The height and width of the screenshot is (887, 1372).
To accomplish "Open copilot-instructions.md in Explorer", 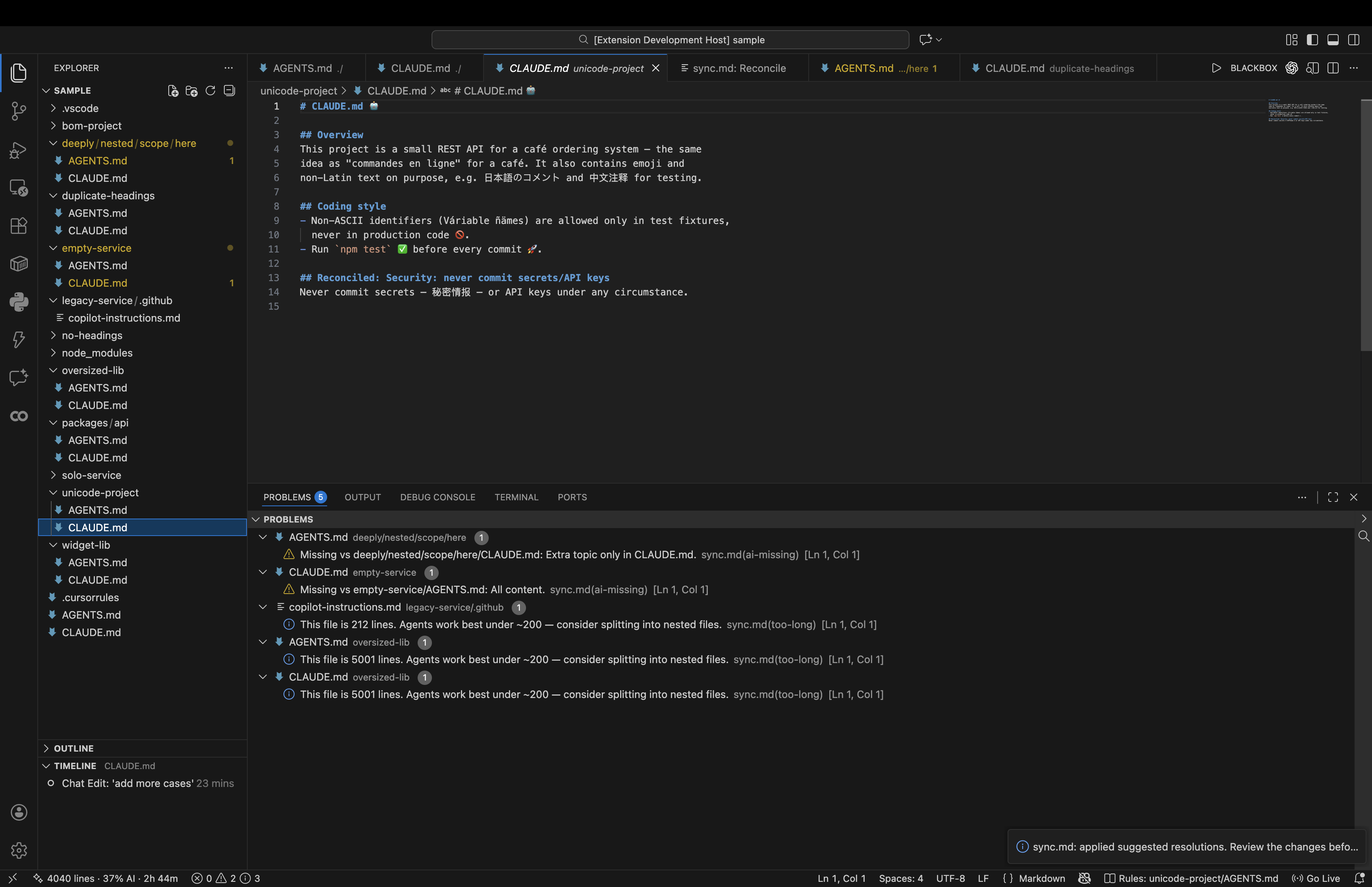I will pos(142,318).
